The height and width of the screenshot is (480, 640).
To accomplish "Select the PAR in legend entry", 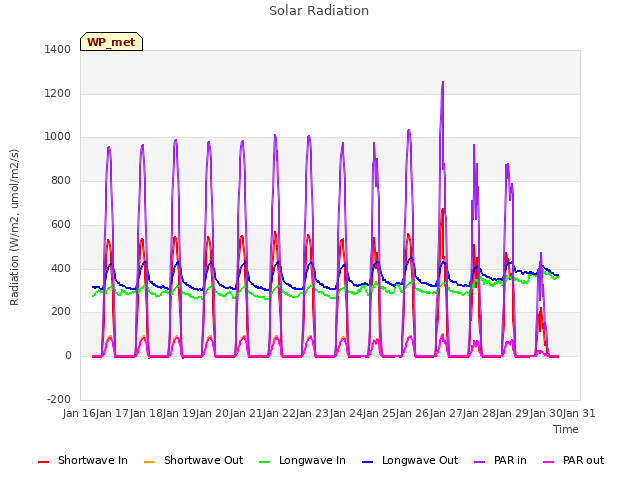I will pos(500,460).
